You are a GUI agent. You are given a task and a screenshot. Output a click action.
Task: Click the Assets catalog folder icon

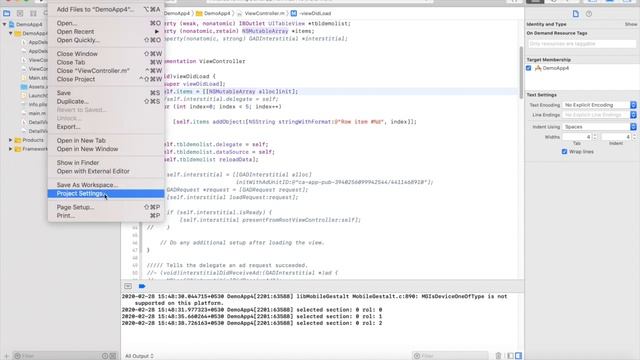24,87
